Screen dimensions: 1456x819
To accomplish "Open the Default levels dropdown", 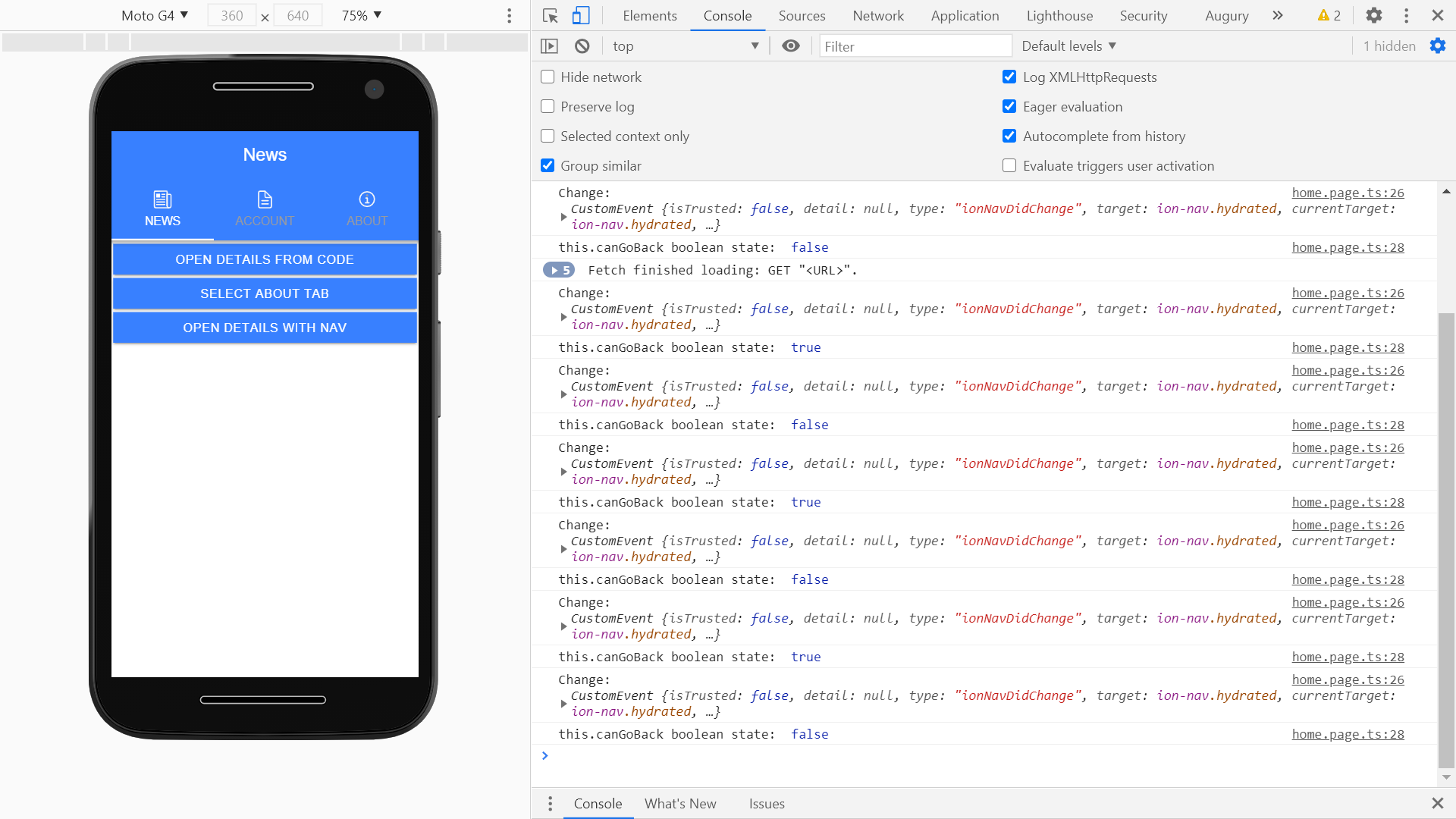I will (x=1068, y=46).
